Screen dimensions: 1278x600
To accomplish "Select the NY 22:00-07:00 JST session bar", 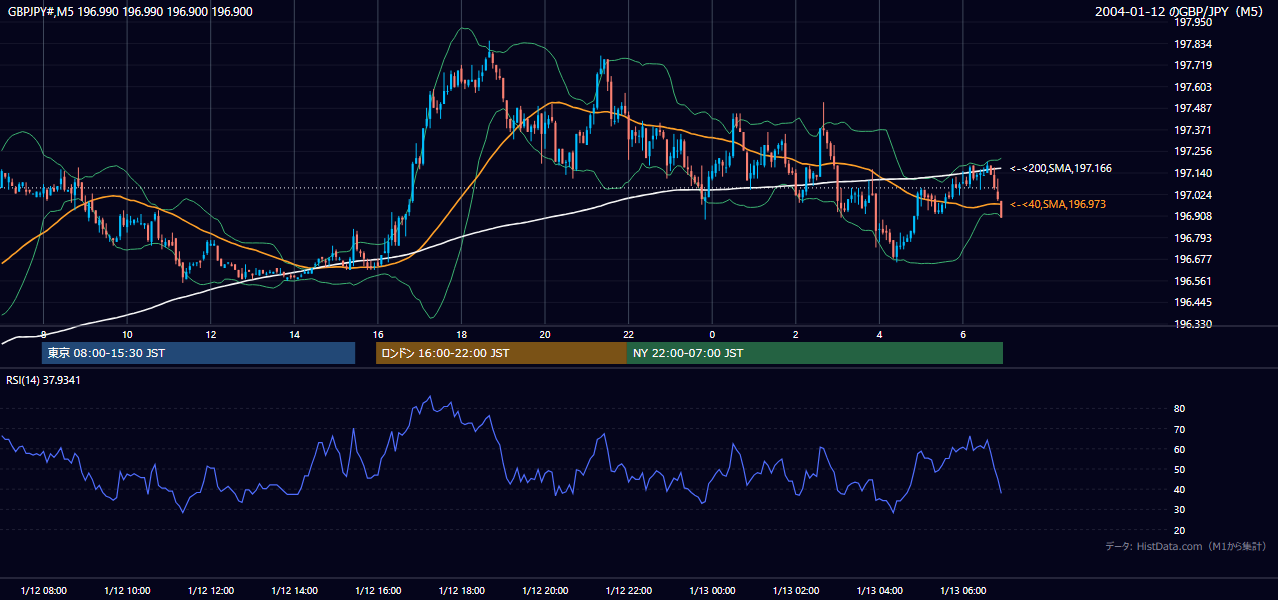I will (815, 353).
